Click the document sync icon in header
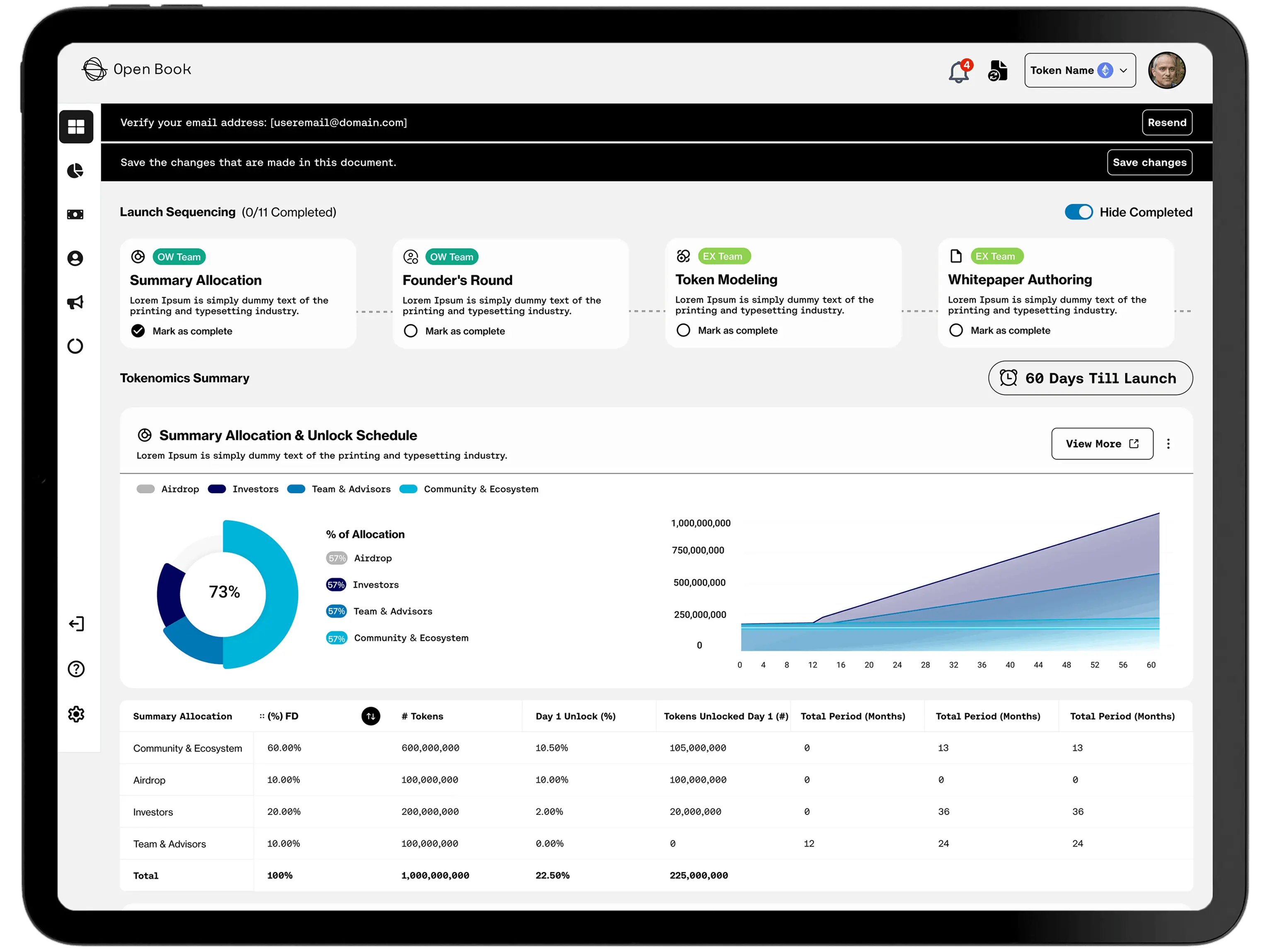1270x952 pixels. pos(998,71)
